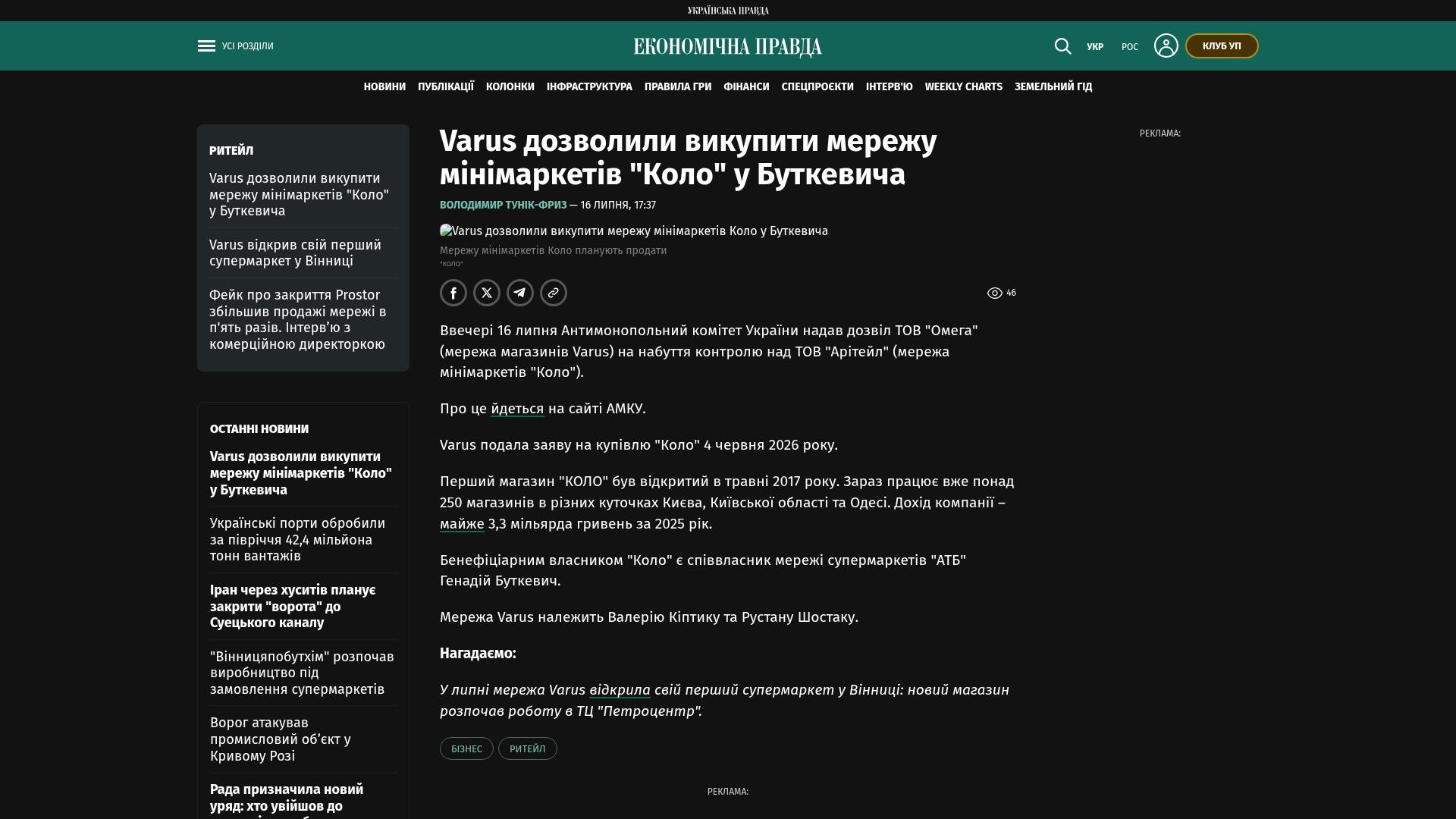This screenshot has height=819, width=1456.
Task: Click the article headline
Action: point(689,158)
